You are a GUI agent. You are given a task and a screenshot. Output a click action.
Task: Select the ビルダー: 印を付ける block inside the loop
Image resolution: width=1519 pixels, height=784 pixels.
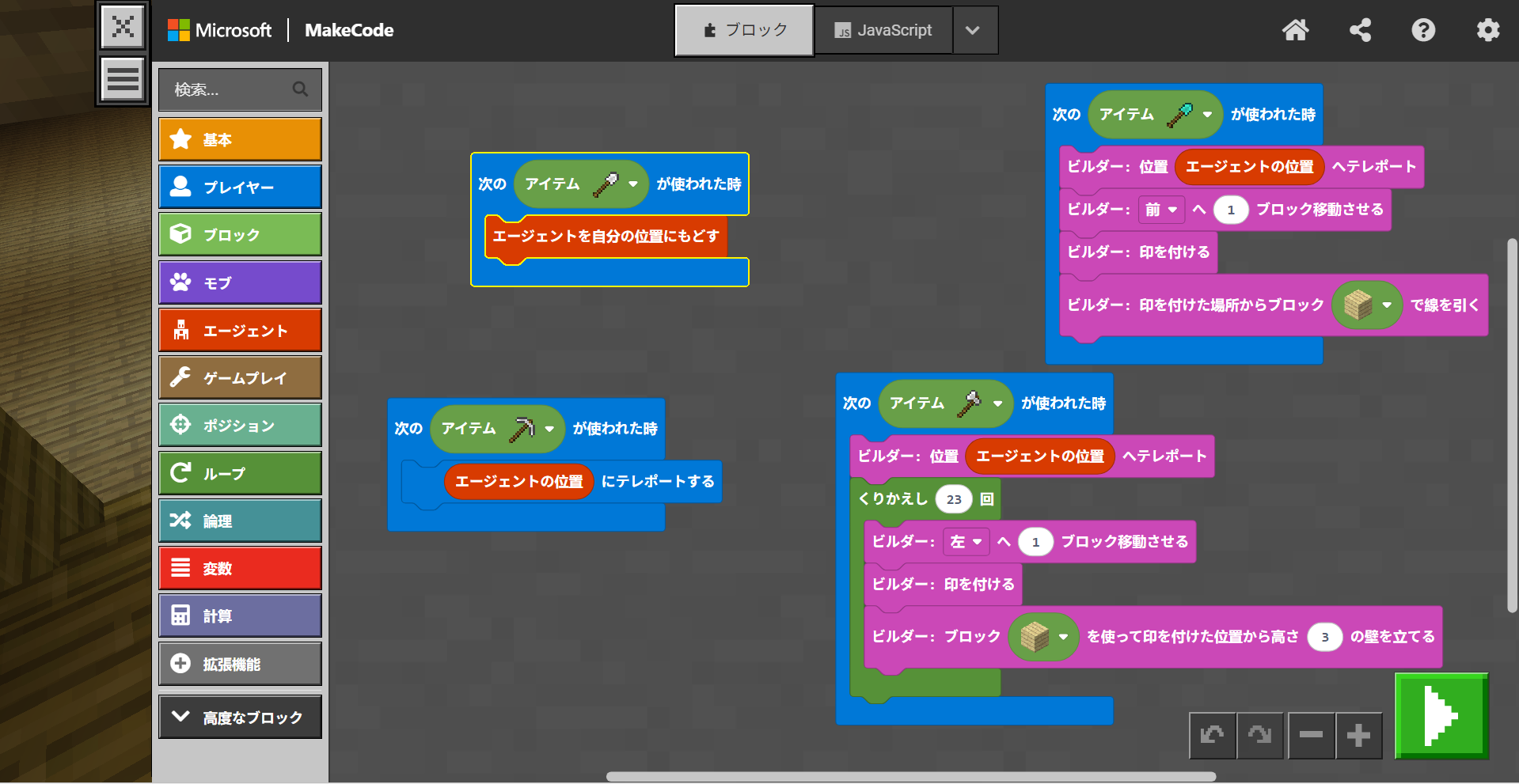pos(943,585)
